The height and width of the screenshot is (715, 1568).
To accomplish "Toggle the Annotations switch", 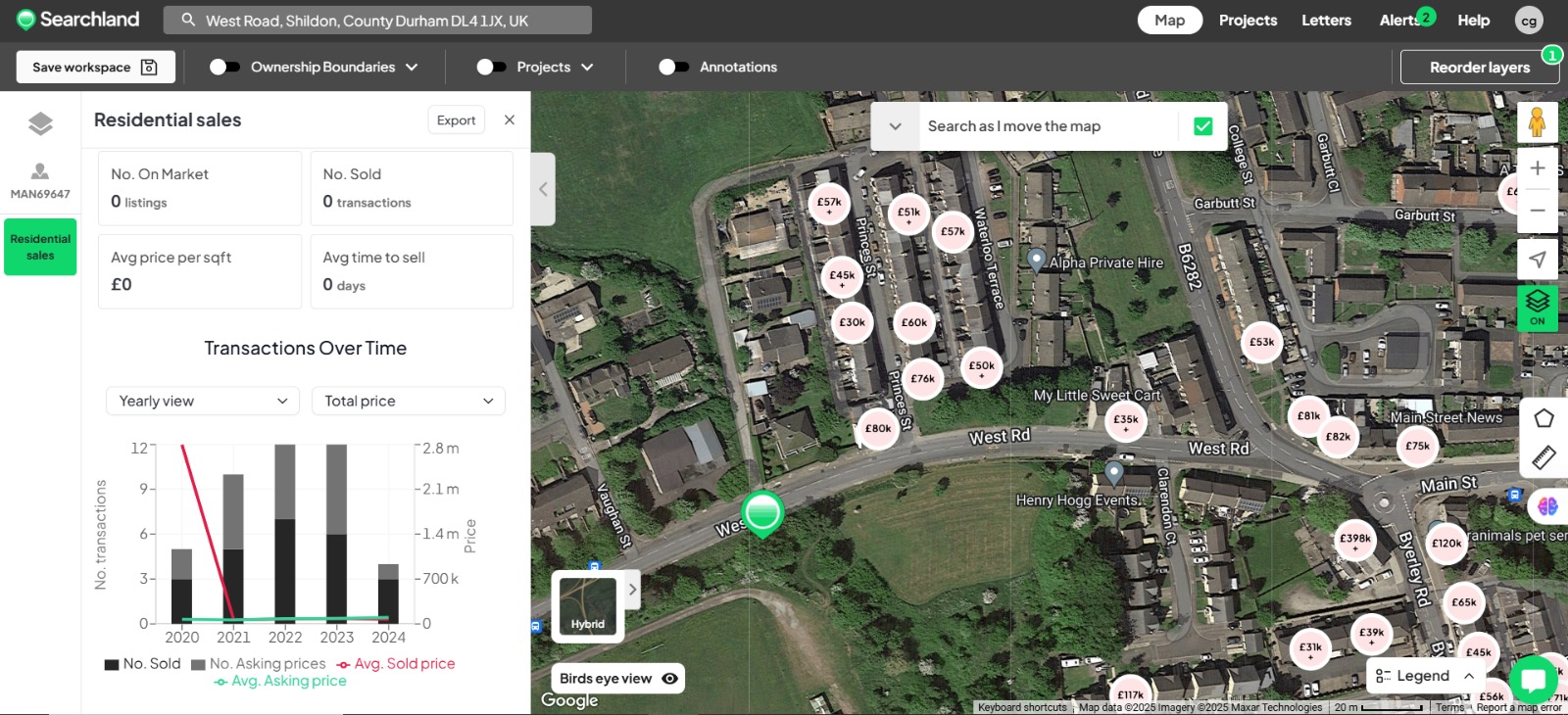I will pos(673,67).
